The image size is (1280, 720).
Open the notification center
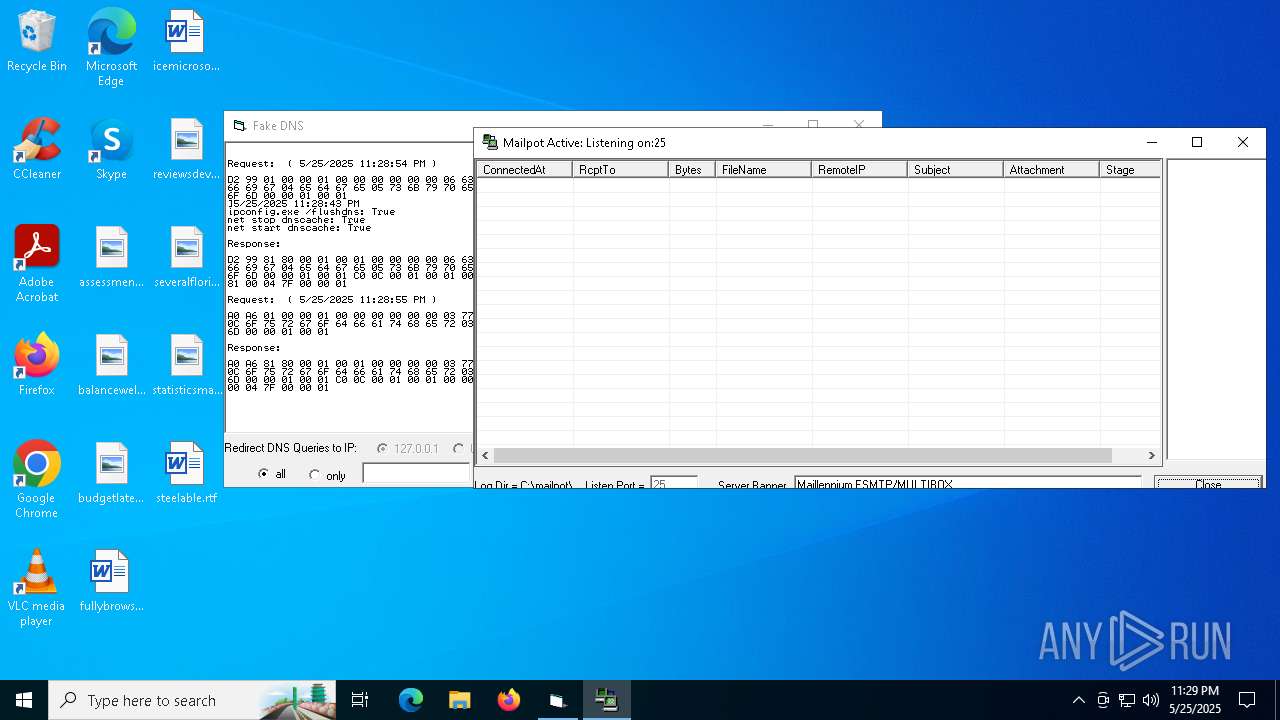point(1247,700)
